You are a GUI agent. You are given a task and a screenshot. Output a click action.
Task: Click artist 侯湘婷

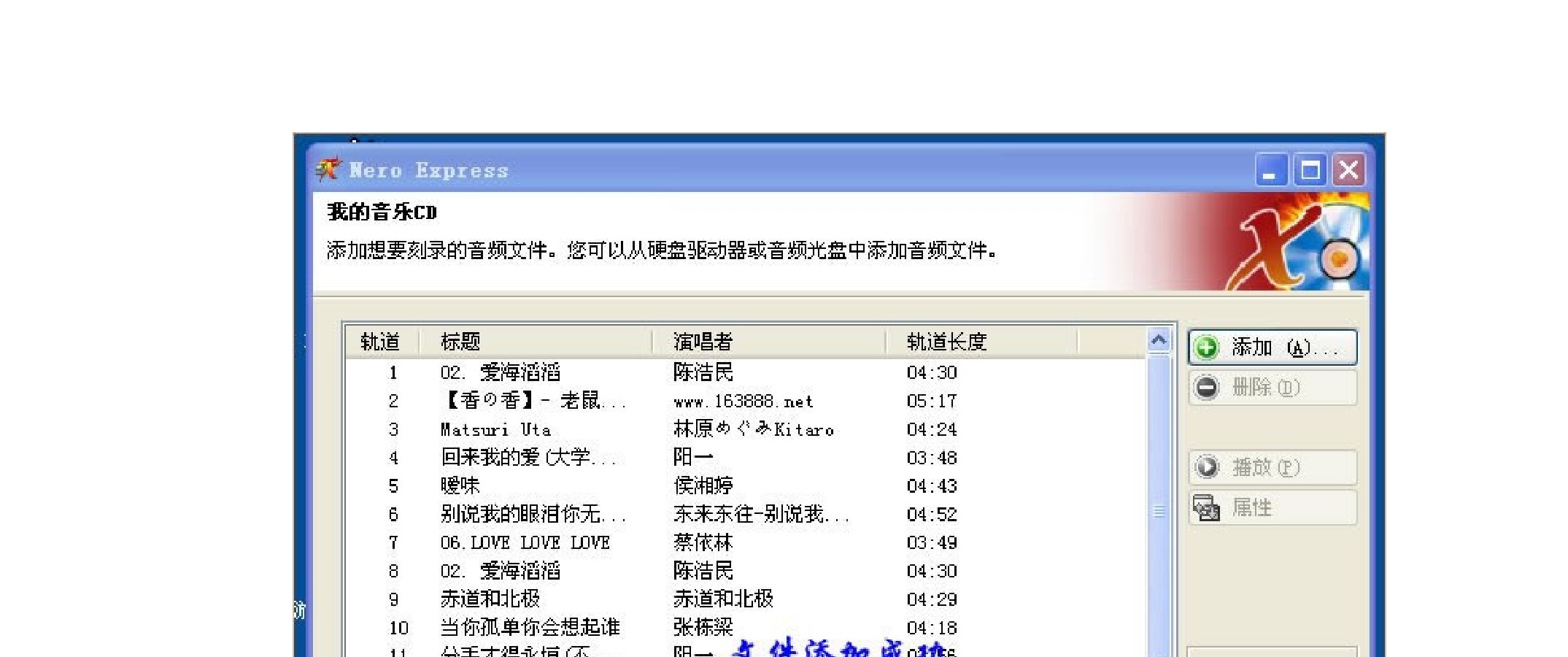tap(703, 486)
